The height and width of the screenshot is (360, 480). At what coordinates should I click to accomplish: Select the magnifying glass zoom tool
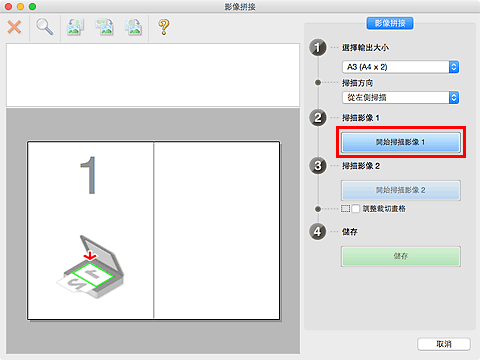coord(44,27)
